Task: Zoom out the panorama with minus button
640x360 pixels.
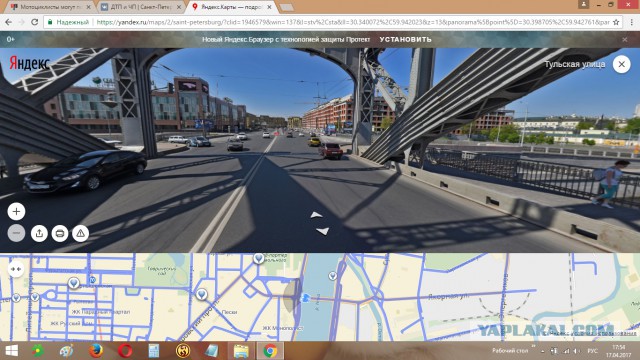Action: (16, 233)
